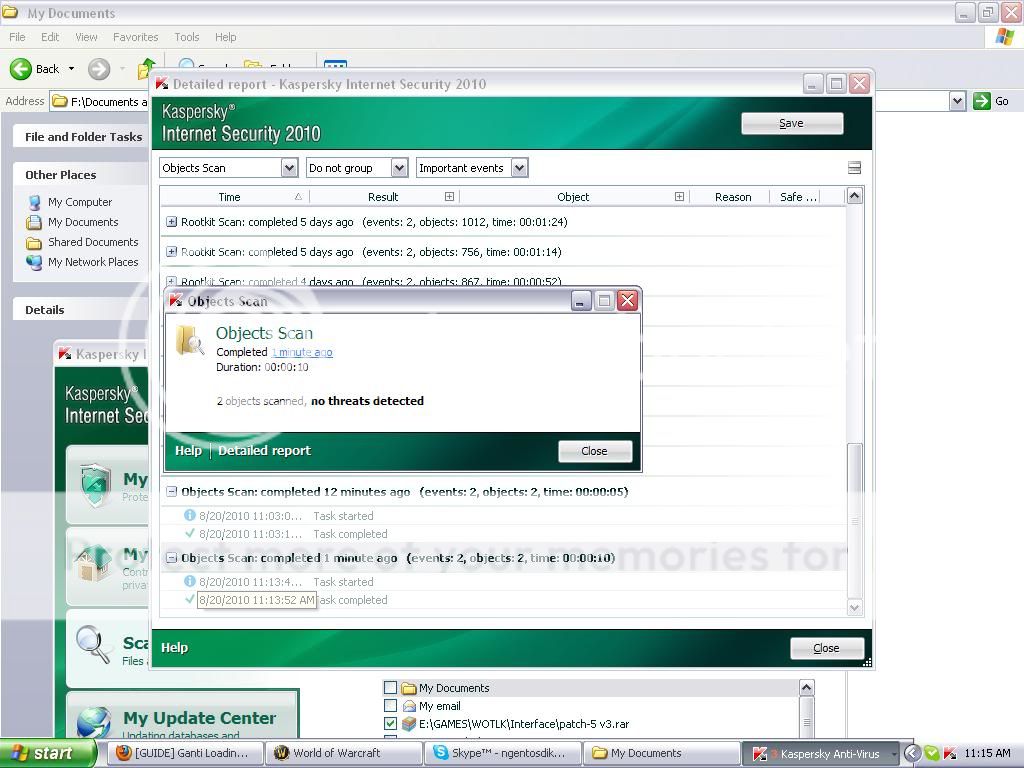Collapse Objects Scan completed 12 minutes ago

(x=171, y=492)
